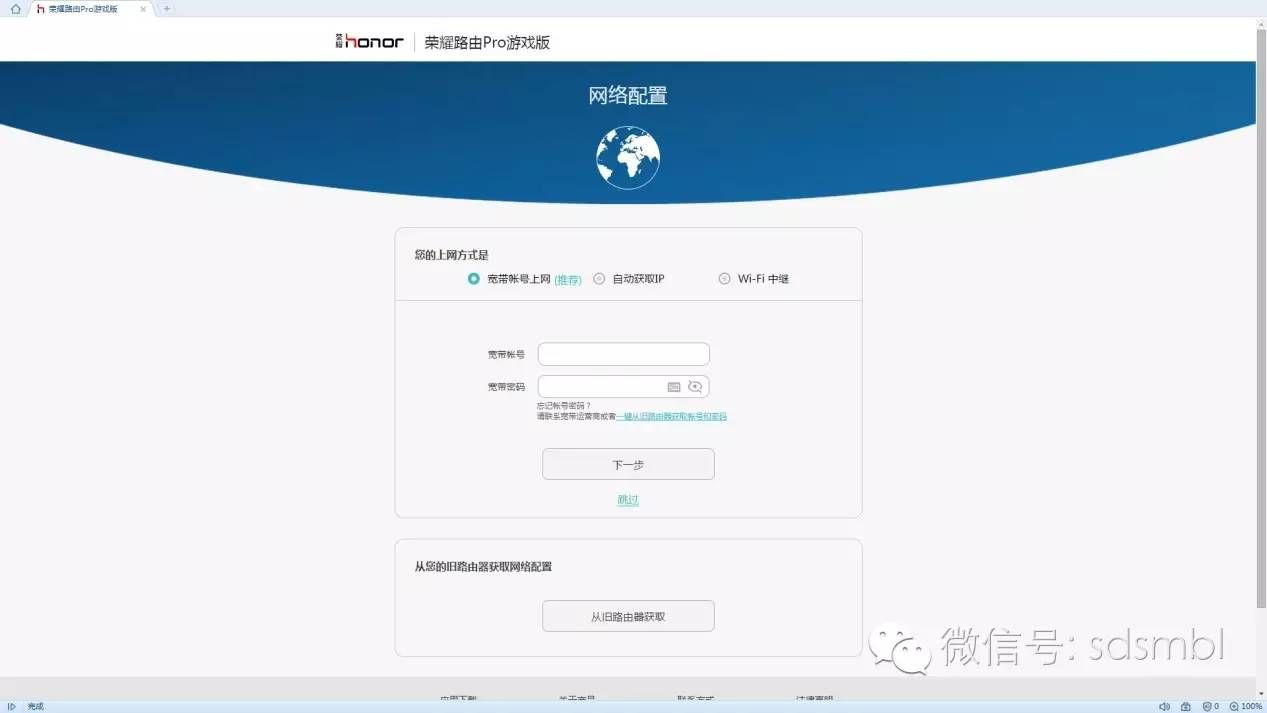
Task: Open a new browser tab
Action: point(167,8)
